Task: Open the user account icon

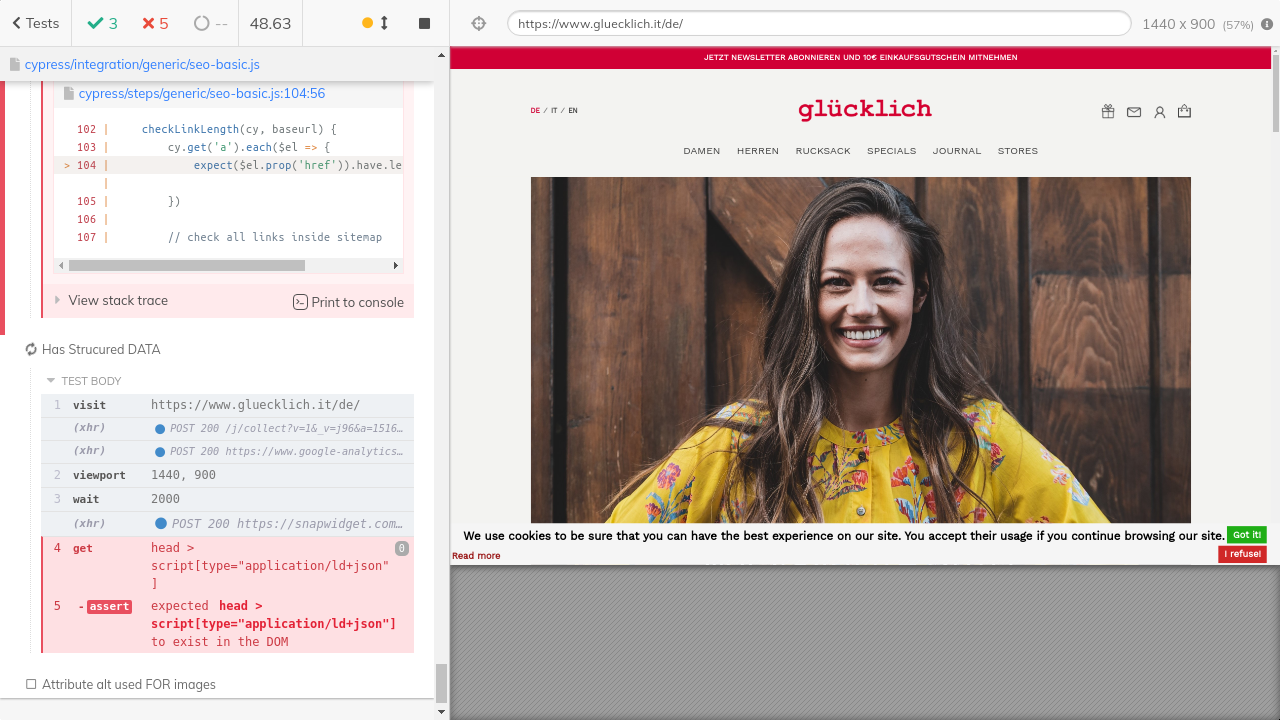Action: pos(1160,112)
